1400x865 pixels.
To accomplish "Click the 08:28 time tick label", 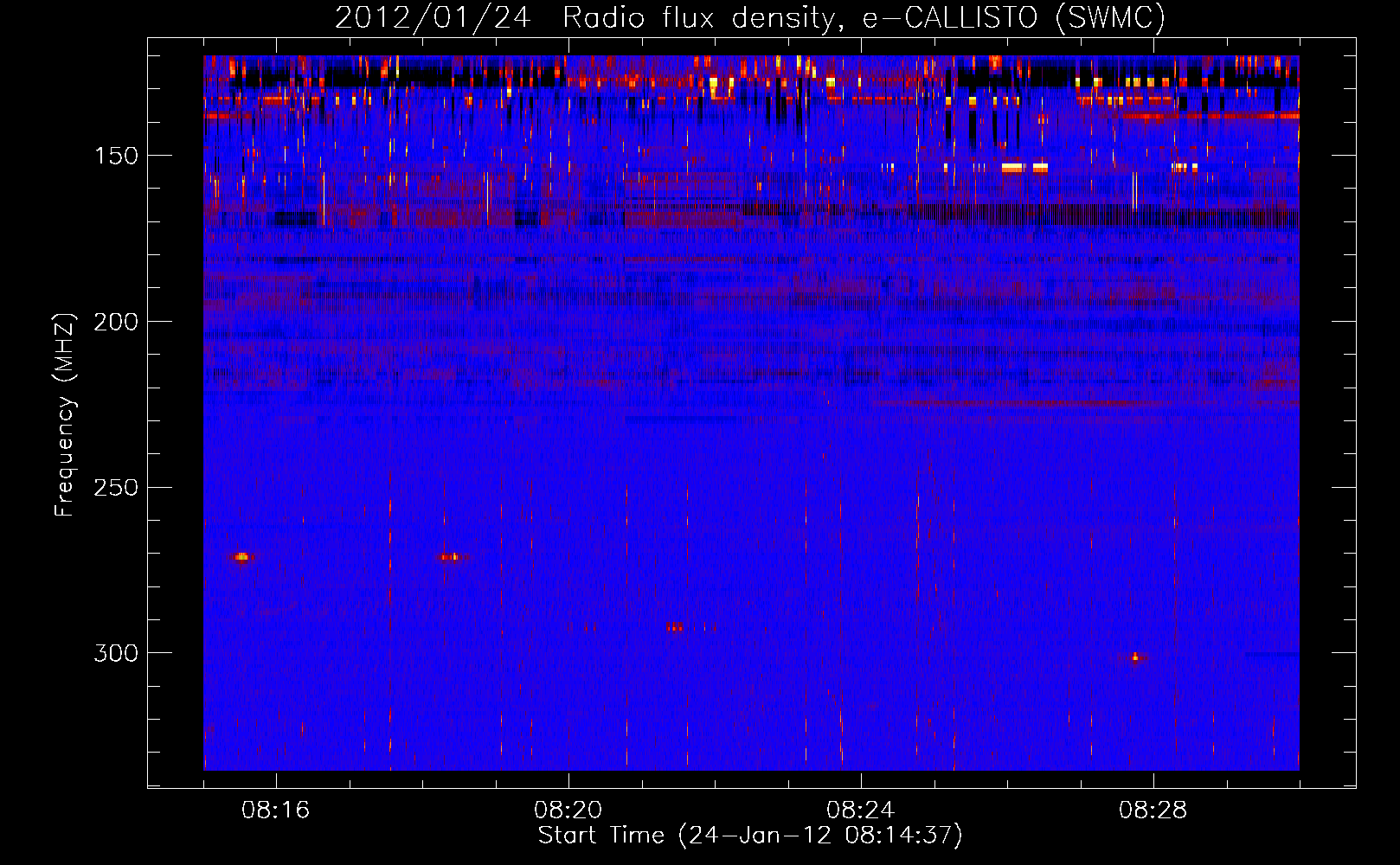I will pyautogui.click(x=1153, y=811).
